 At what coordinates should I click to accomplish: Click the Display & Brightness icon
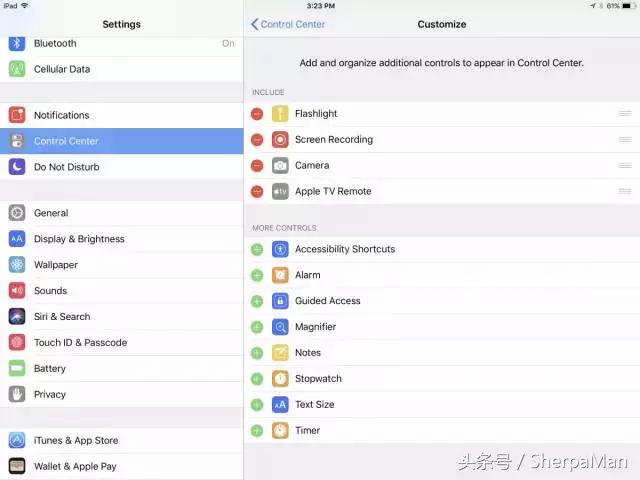pos(17,239)
